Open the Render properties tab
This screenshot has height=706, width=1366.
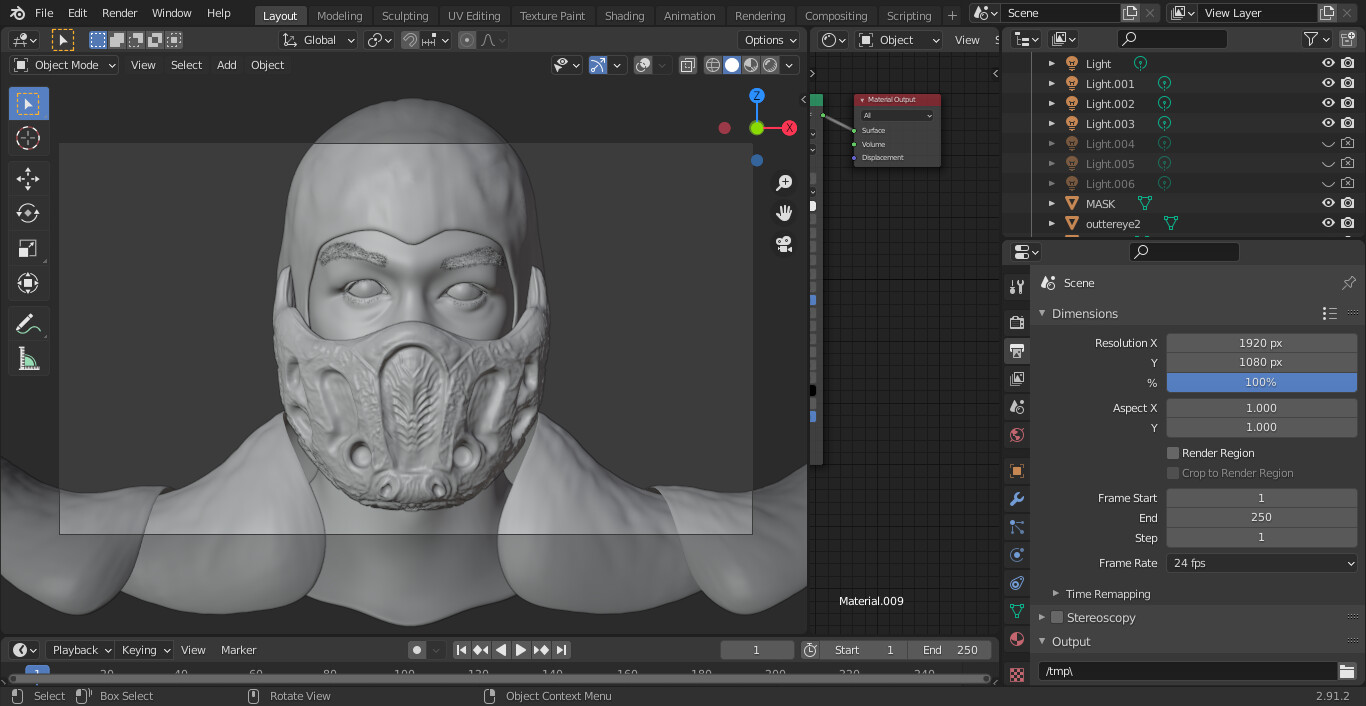pos(1017,322)
